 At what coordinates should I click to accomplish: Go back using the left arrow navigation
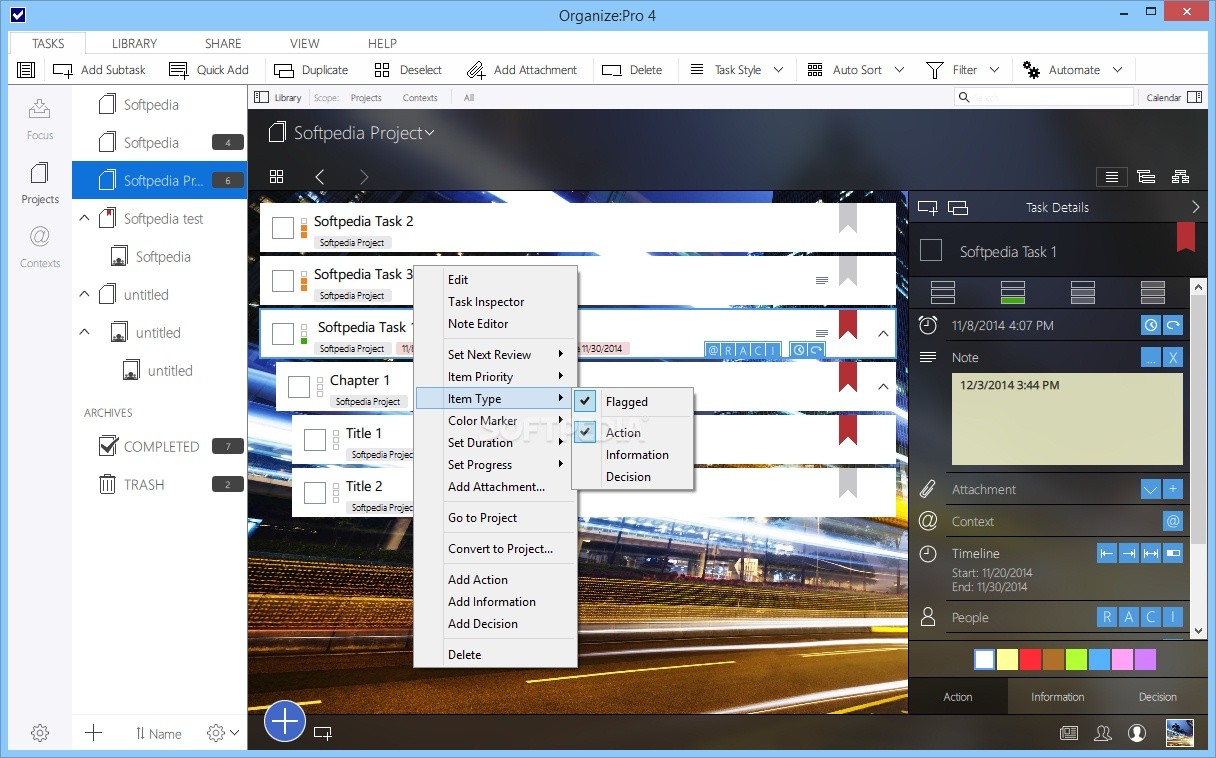click(x=320, y=177)
